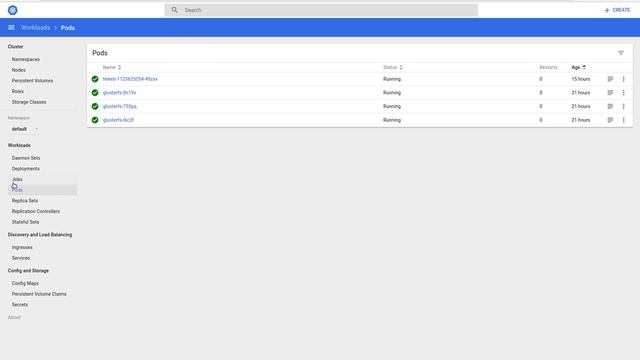Open the Pods list filter icon
The image size is (640, 360).
tap(621, 53)
